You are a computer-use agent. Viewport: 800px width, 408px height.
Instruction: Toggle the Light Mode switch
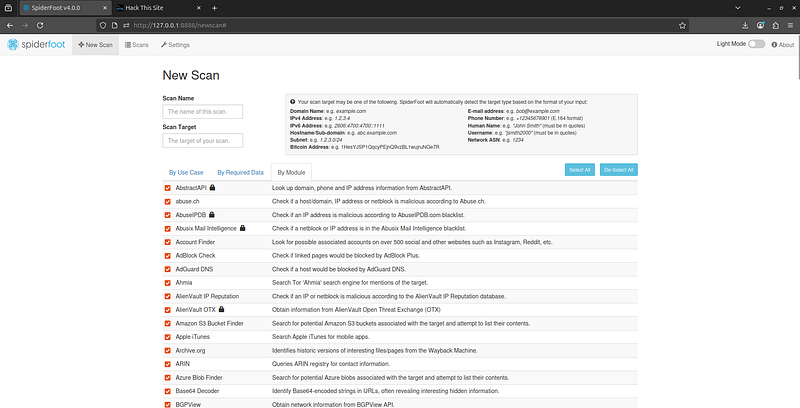(757, 44)
